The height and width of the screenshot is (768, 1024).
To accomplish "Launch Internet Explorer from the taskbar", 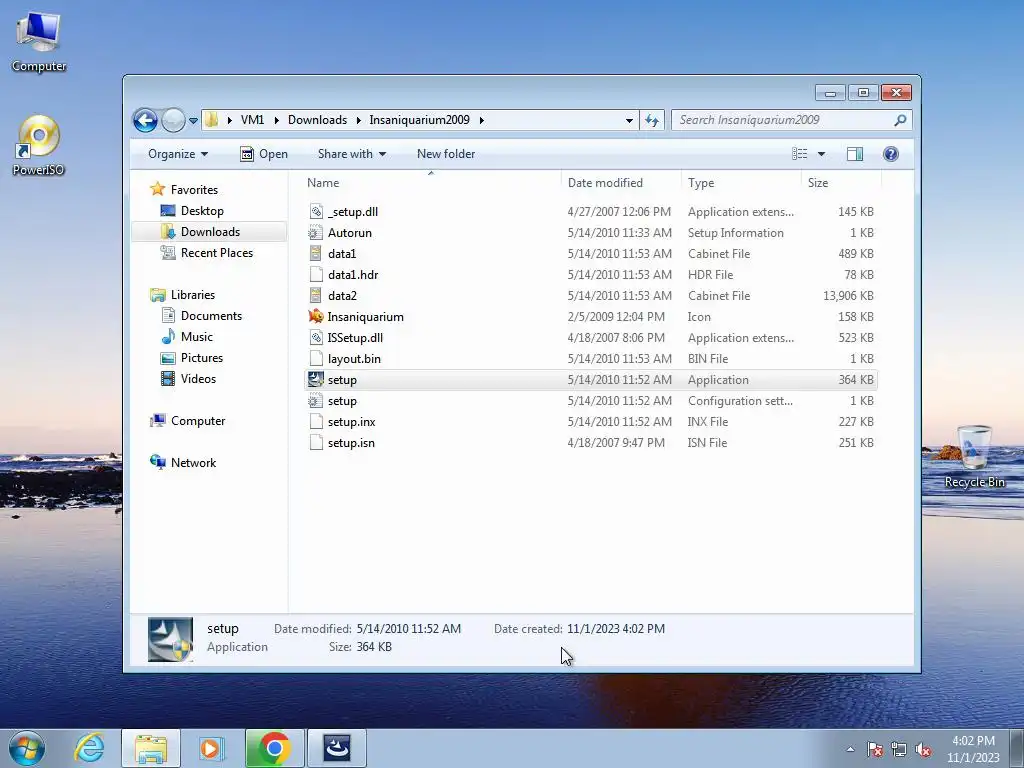I will tap(89, 748).
